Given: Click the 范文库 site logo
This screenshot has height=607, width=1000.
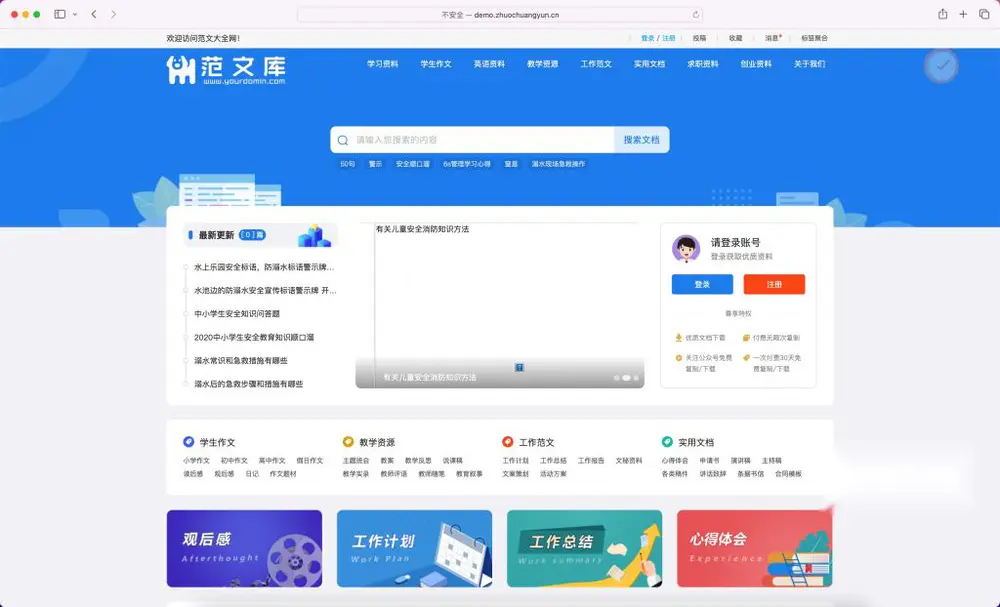Looking at the screenshot, I should (x=226, y=69).
